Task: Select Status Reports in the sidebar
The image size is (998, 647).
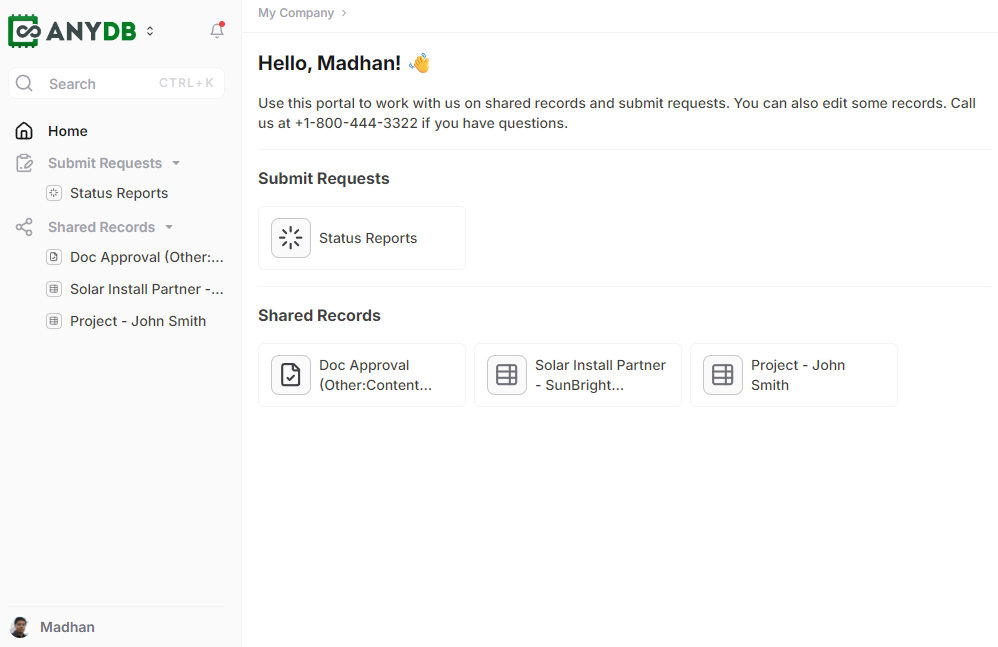Action: pos(118,193)
